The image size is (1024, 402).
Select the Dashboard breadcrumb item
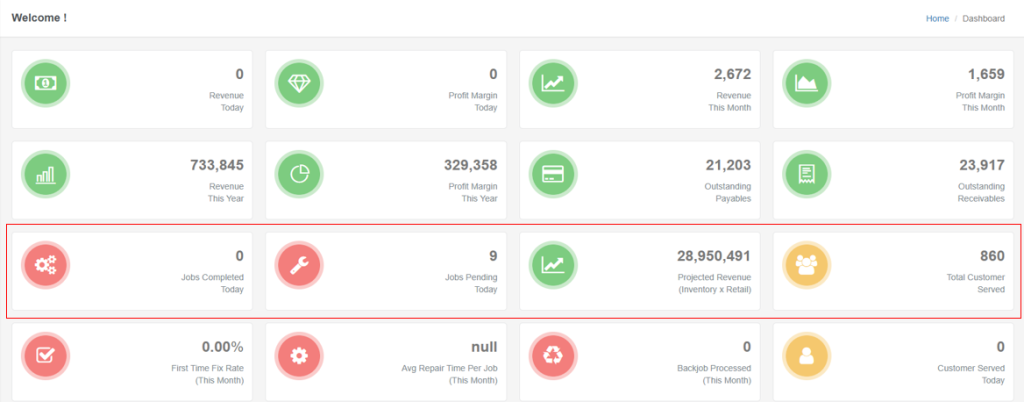click(983, 18)
